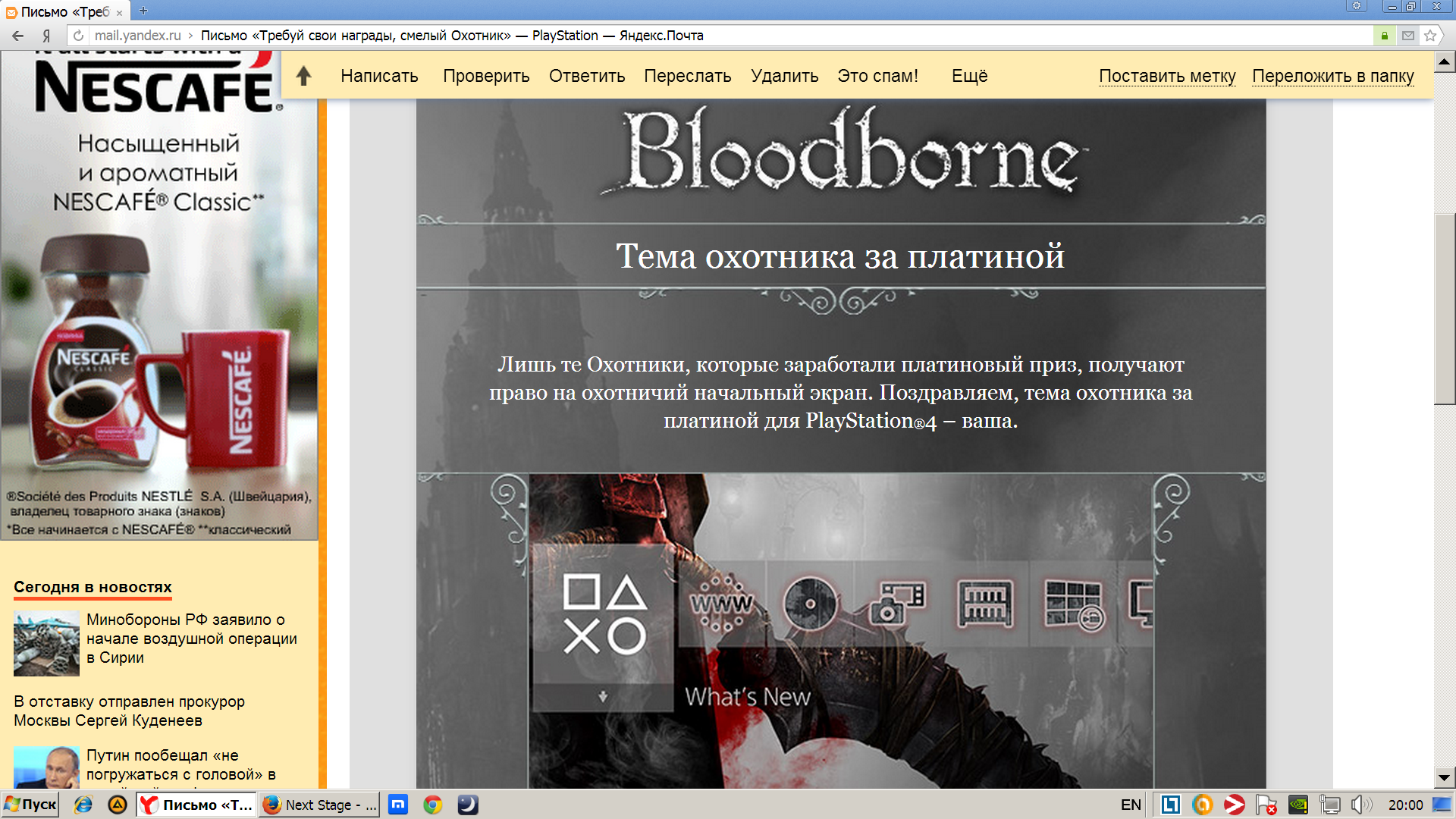Click the Написать compose button
This screenshot has height=819, width=1456.
(379, 76)
